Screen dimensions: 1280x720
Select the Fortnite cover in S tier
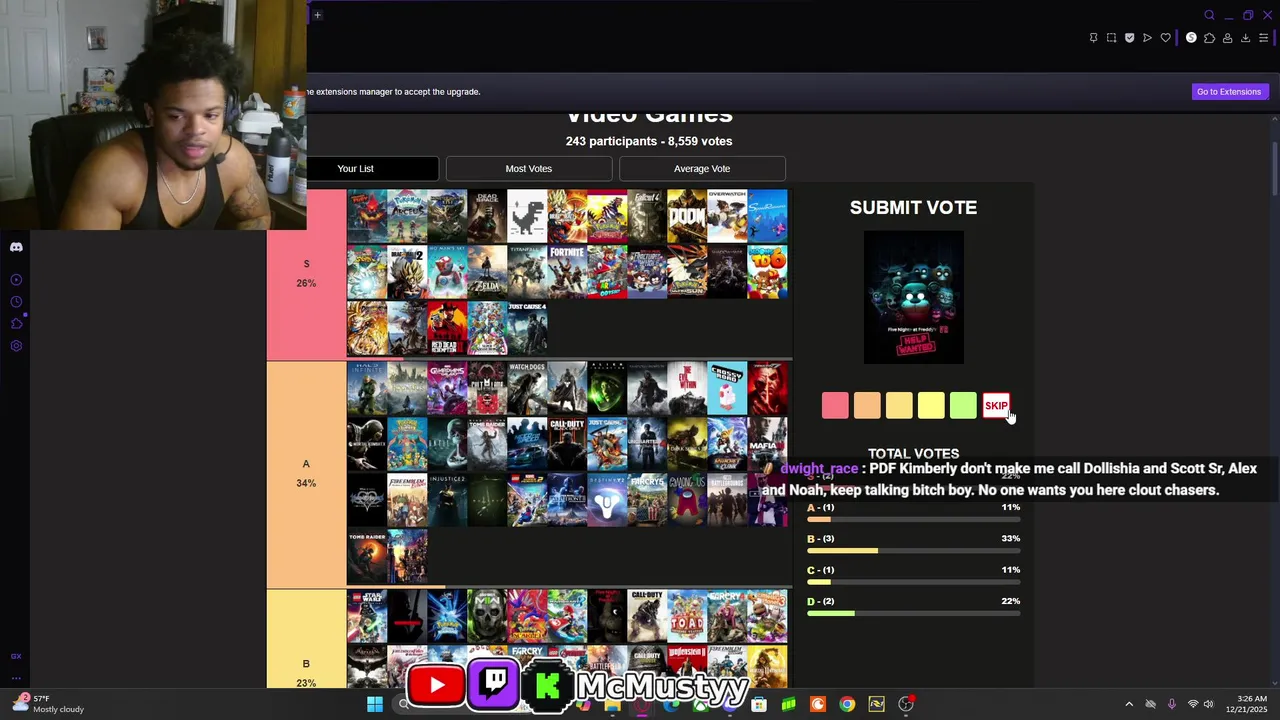[567, 272]
